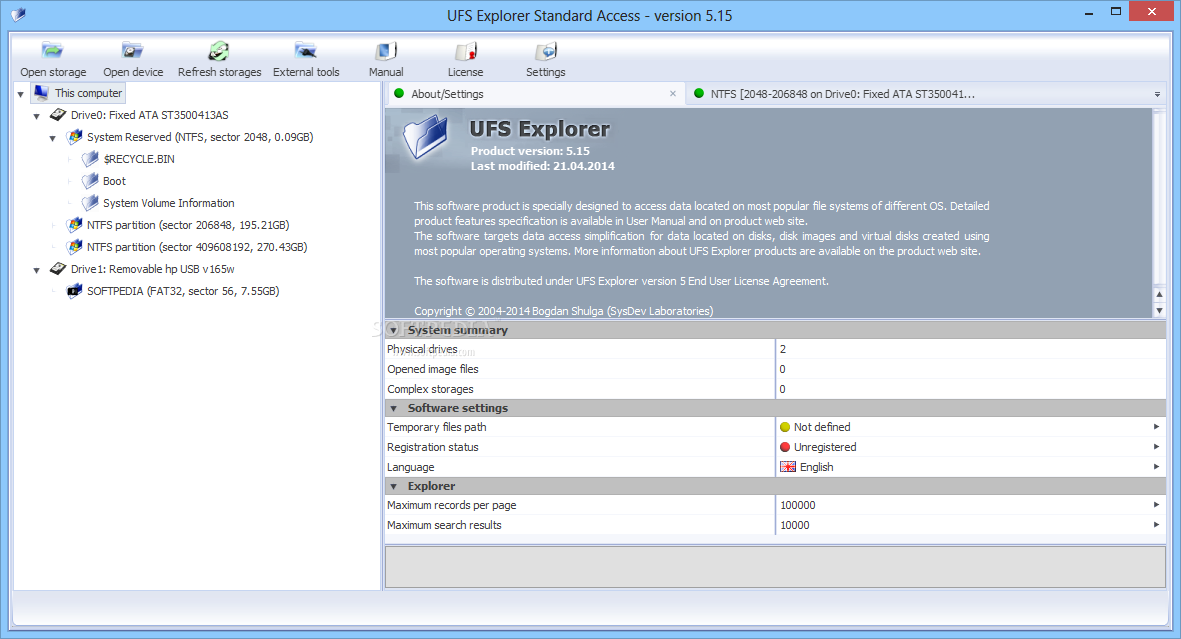Click the app icon in title bar
Screen dimensions: 1181x639
(x=19, y=14)
